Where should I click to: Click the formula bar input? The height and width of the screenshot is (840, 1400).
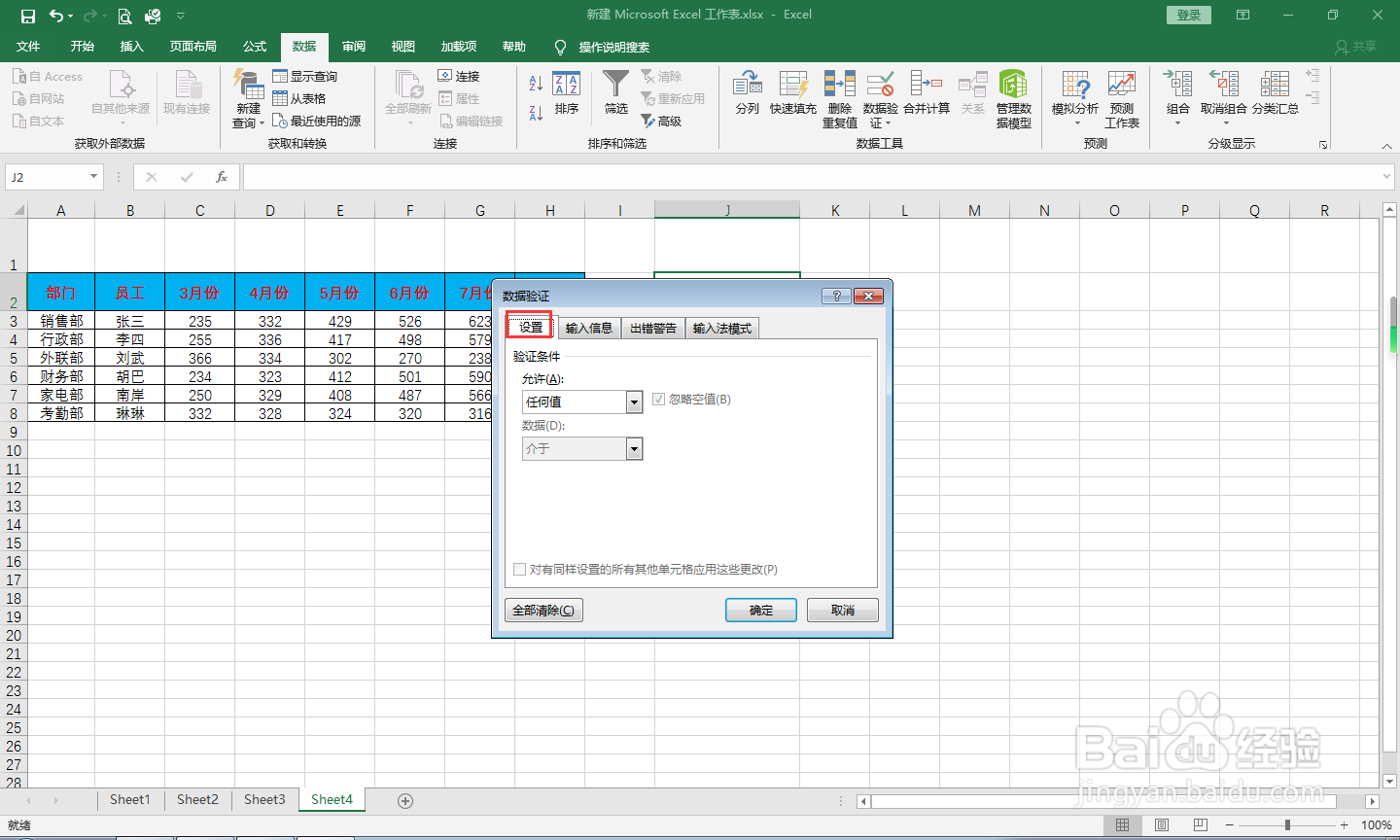(x=812, y=177)
